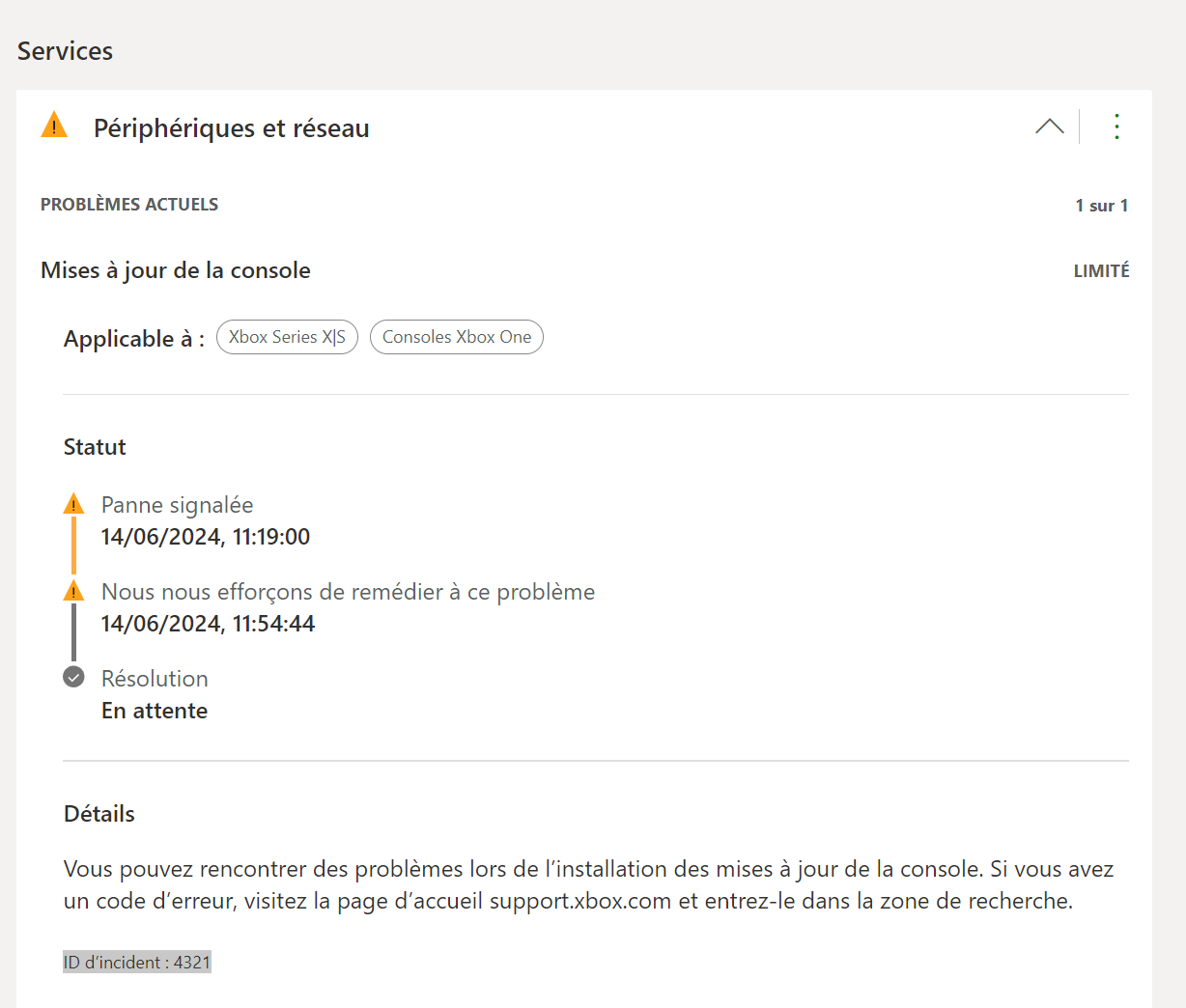Click the orange timeline bar under Panne signalée
1186x1008 pixels.
point(73,546)
